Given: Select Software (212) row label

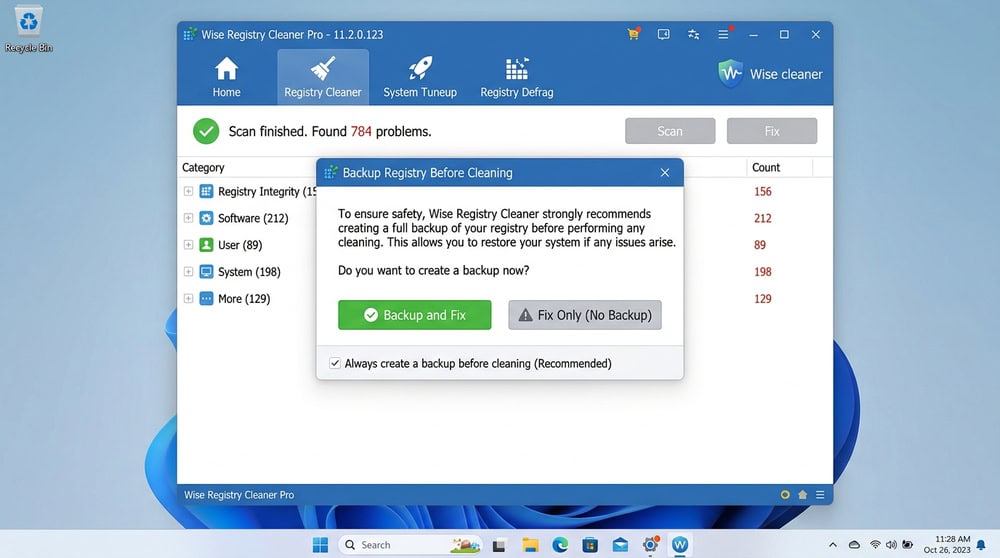Looking at the screenshot, I should coord(253,218).
